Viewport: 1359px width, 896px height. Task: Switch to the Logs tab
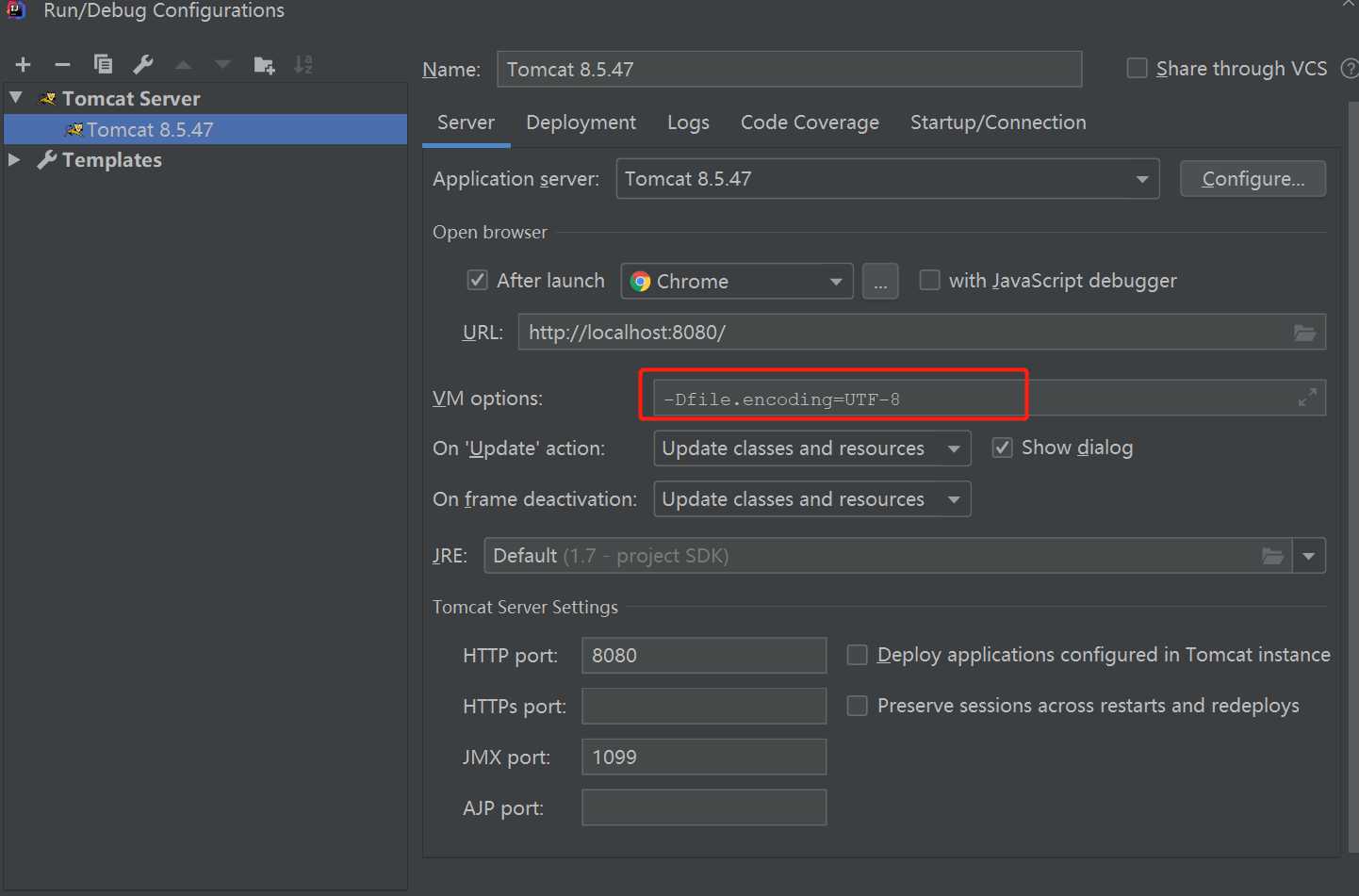tap(688, 122)
